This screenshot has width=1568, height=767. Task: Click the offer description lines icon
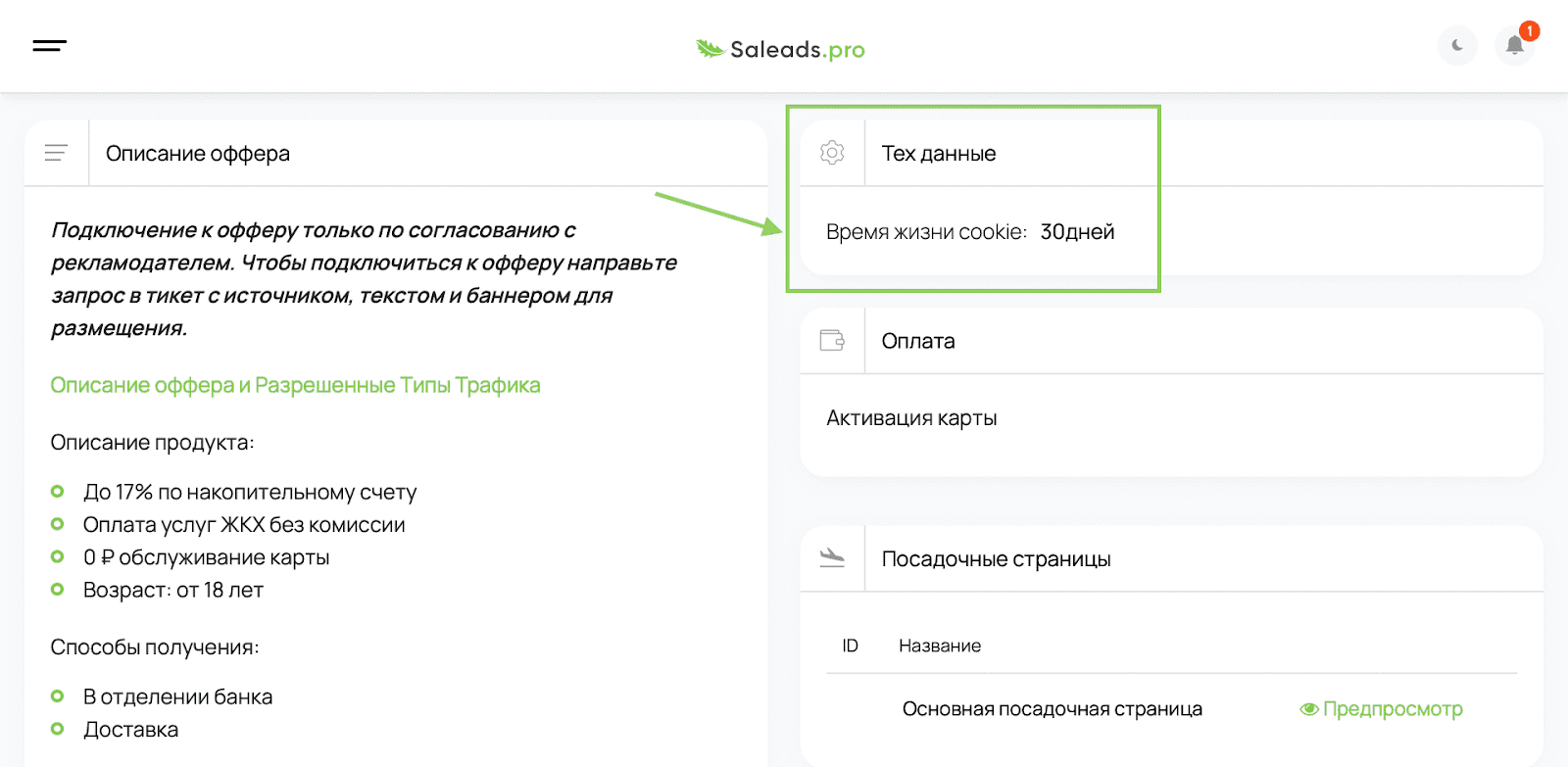56,153
